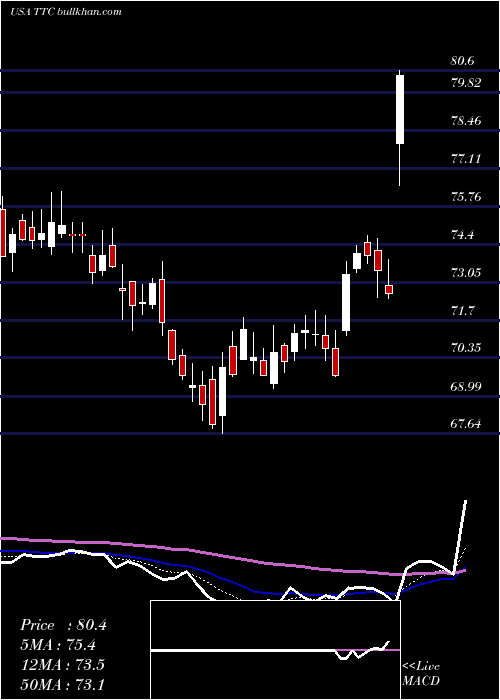Select the 74.4 price level label
Image resolution: width=500 pixels, height=700 pixels.
pyautogui.click(x=462, y=234)
